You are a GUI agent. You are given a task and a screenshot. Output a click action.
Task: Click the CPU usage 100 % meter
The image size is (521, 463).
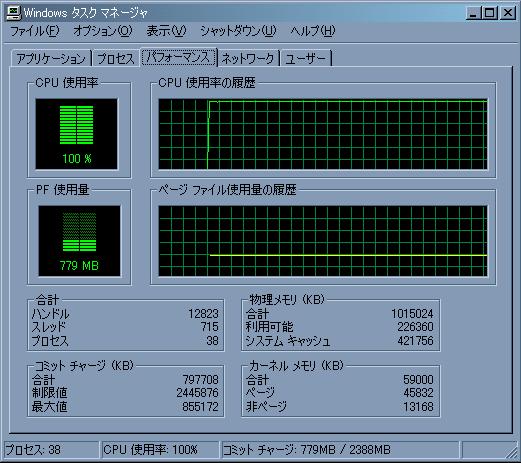click(x=77, y=134)
